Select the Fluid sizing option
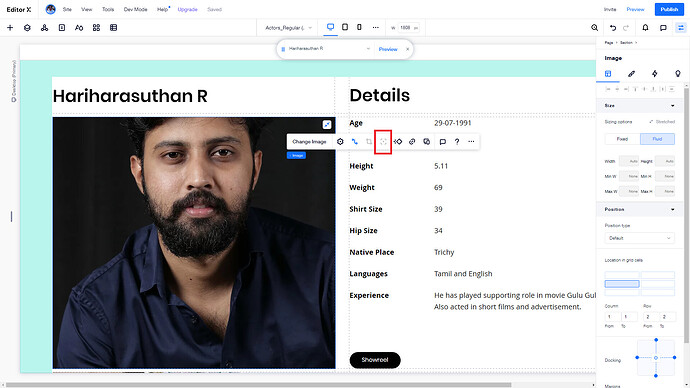 coord(657,139)
